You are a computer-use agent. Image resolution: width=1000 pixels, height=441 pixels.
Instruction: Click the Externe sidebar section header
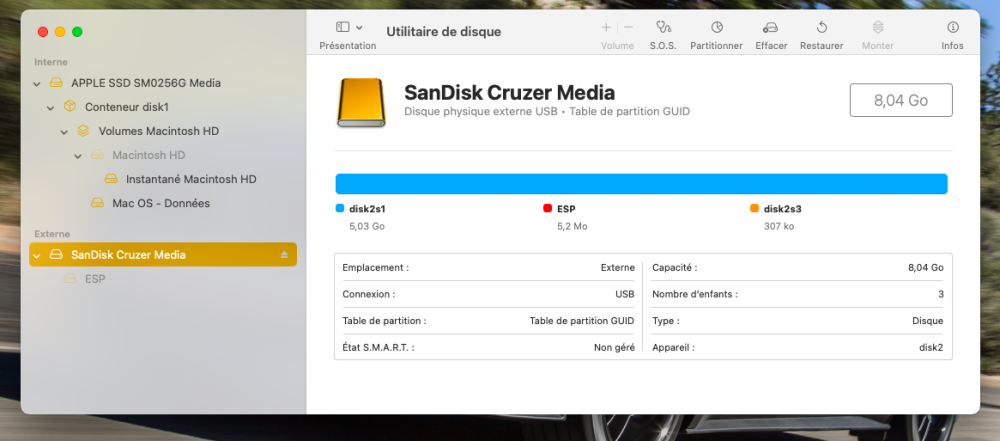(52, 234)
